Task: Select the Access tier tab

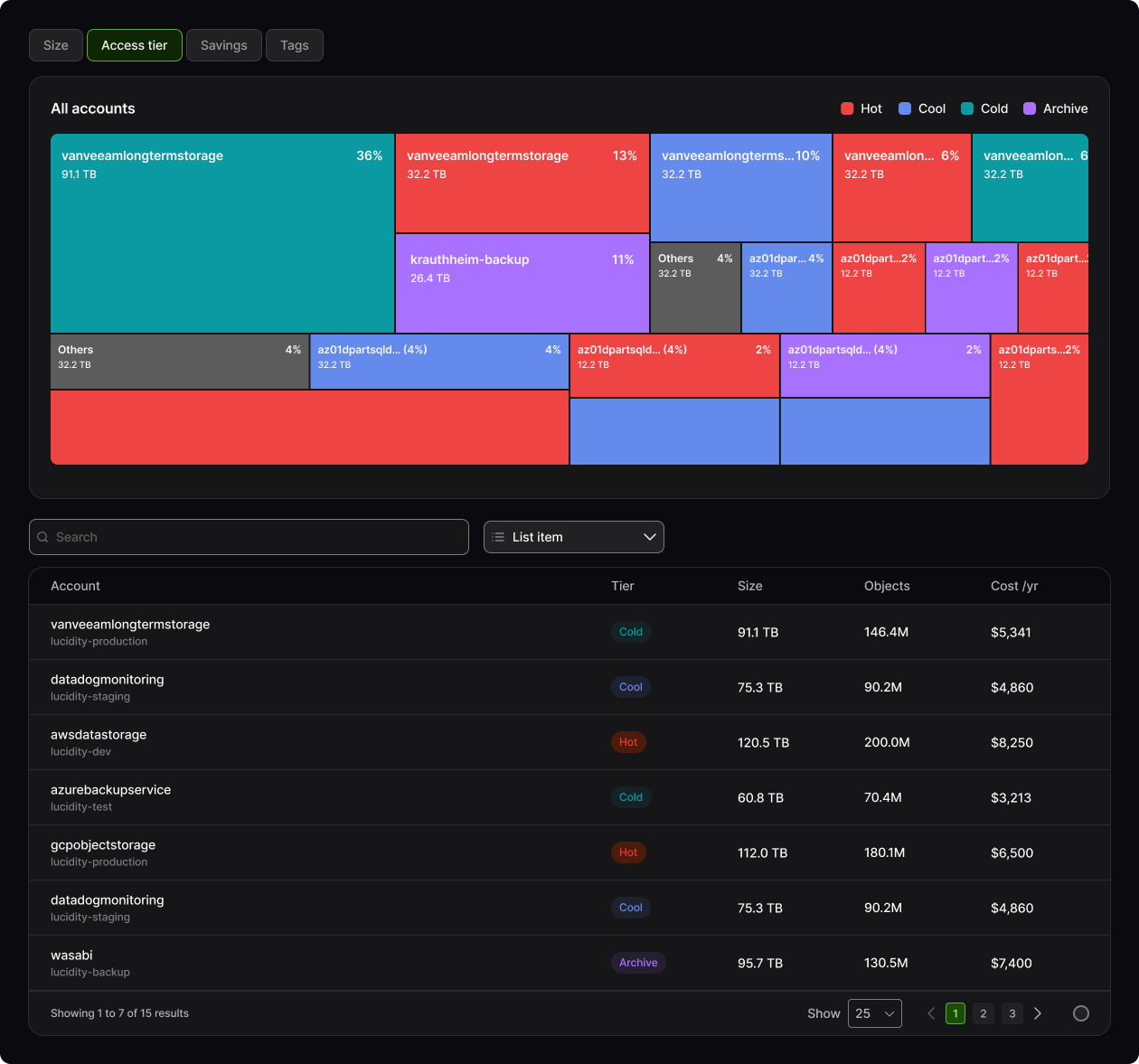Action: [x=135, y=45]
